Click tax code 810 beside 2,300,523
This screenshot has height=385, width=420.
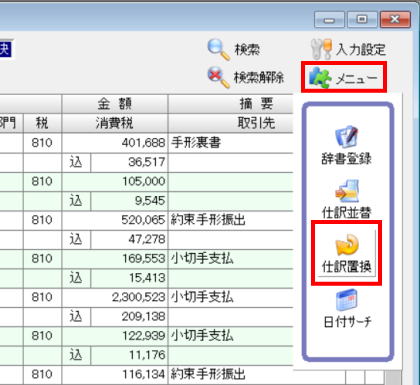(42, 298)
